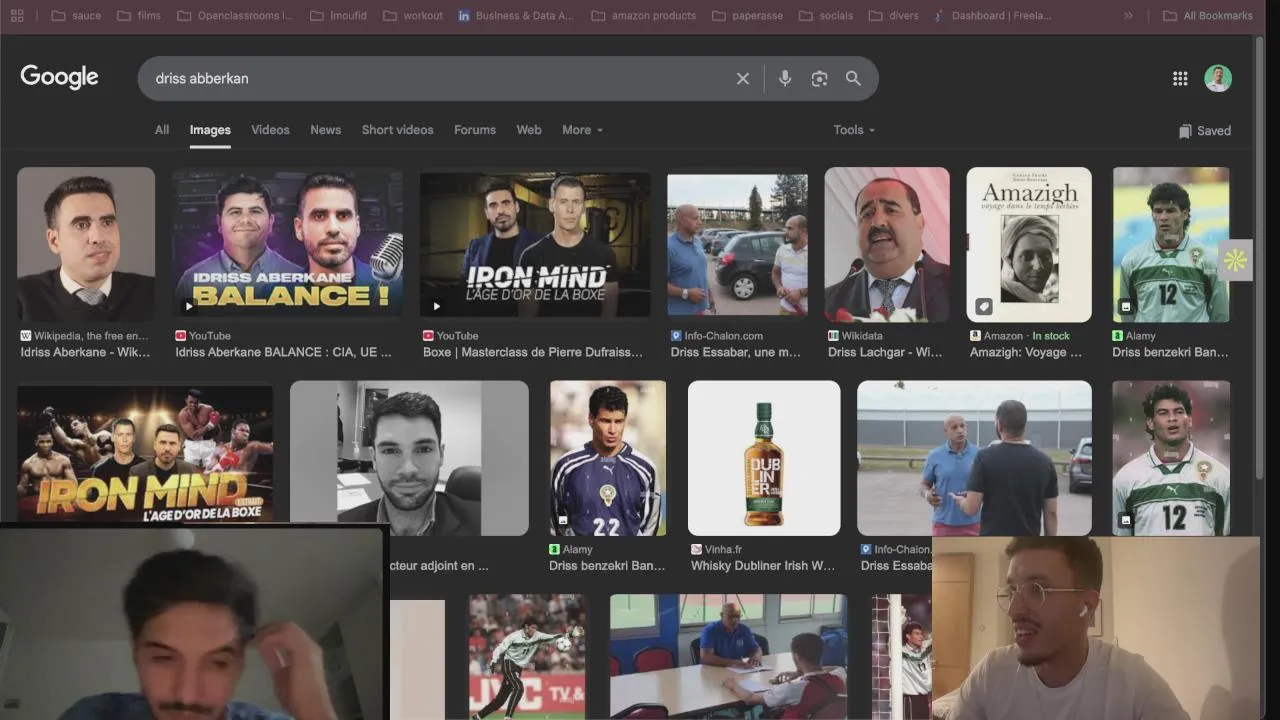Open Idriss Aberkane BALANCE : CIA, UE link
Image resolution: width=1280 pixels, height=720 pixels.
[x=284, y=352]
